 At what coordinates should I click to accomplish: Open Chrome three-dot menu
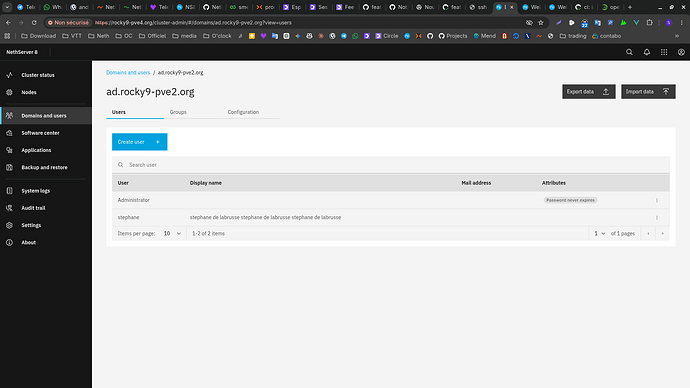coord(681,22)
